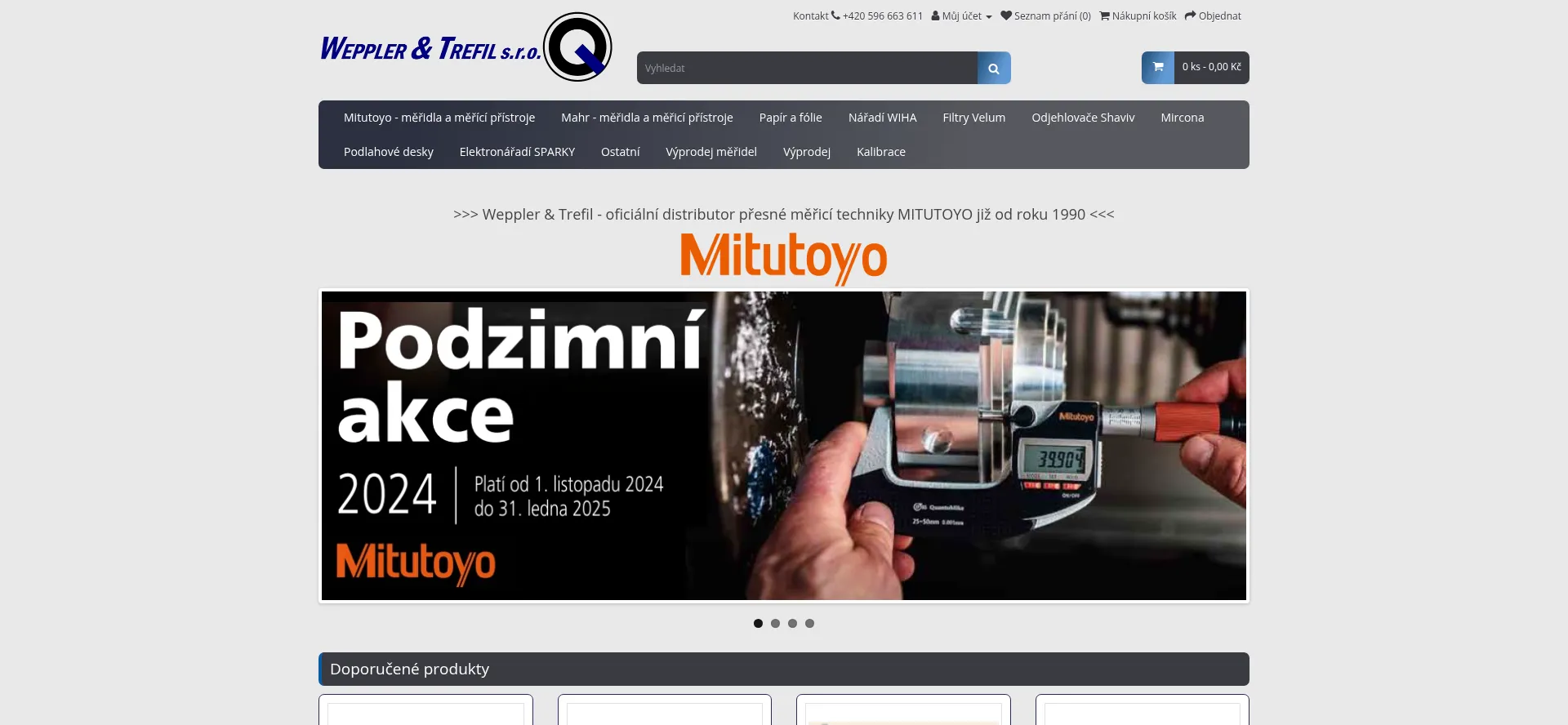This screenshot has width=1568, height=725.
Task: Click the orange Mitutoyo logo above the banner
Action: (x=784, y=258)
